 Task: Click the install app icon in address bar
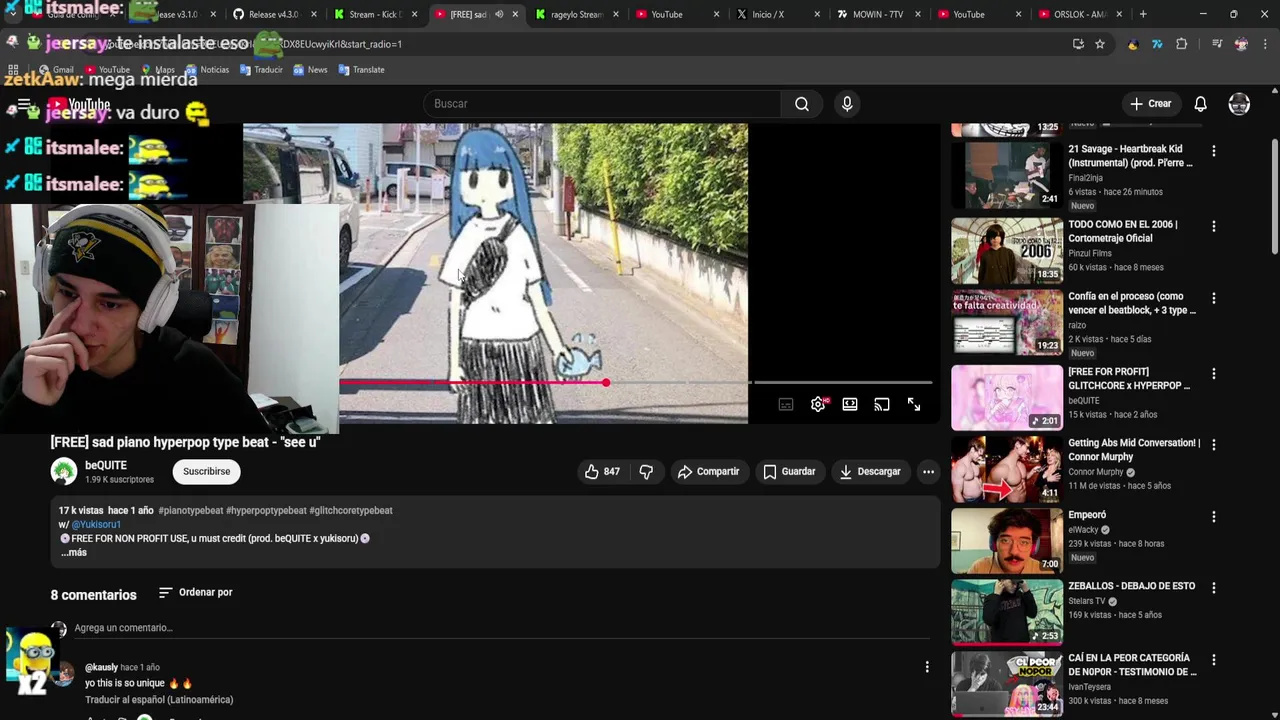click(1078, 44)
